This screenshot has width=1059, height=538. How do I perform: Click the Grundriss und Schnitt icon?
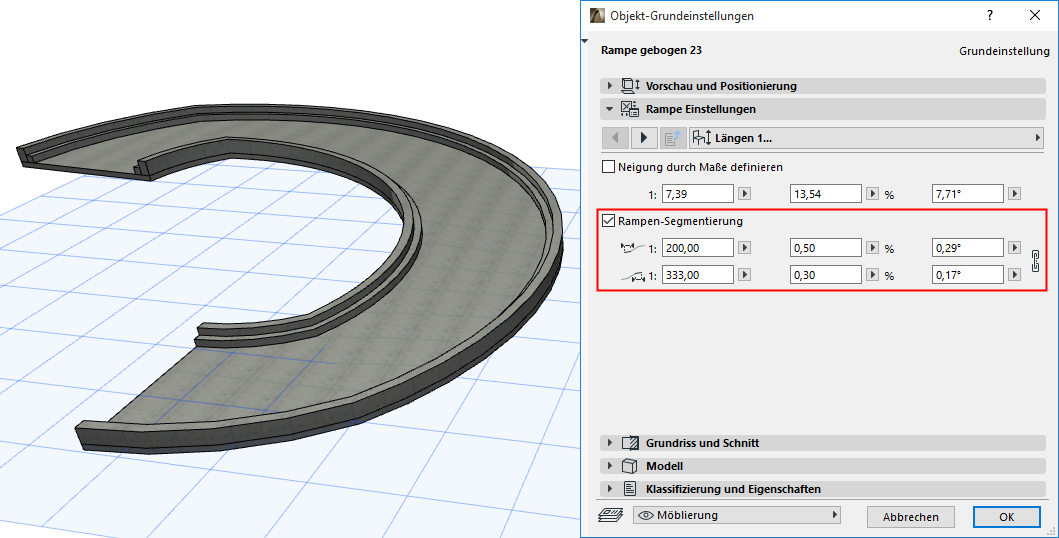tap(629, 443)
